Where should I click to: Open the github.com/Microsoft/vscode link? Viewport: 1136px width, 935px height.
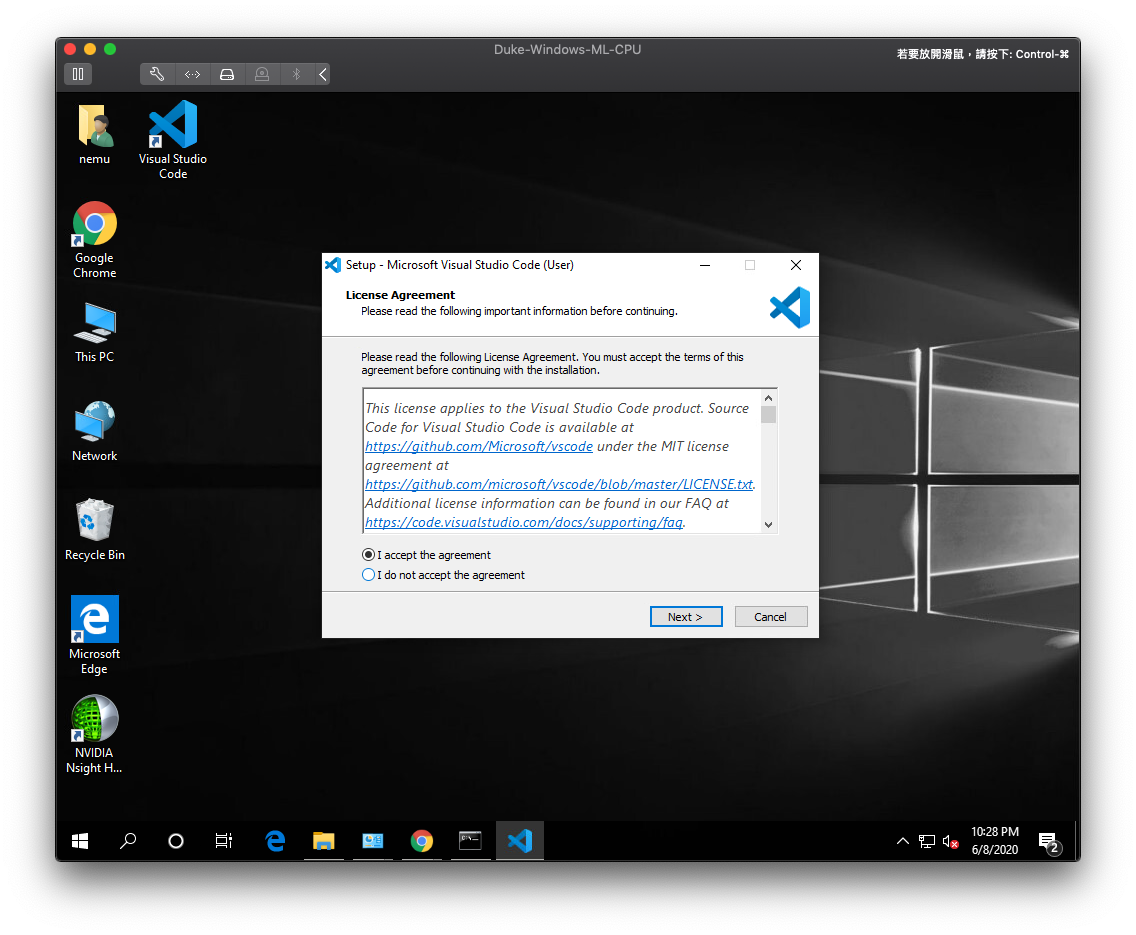tap(478, 446)
